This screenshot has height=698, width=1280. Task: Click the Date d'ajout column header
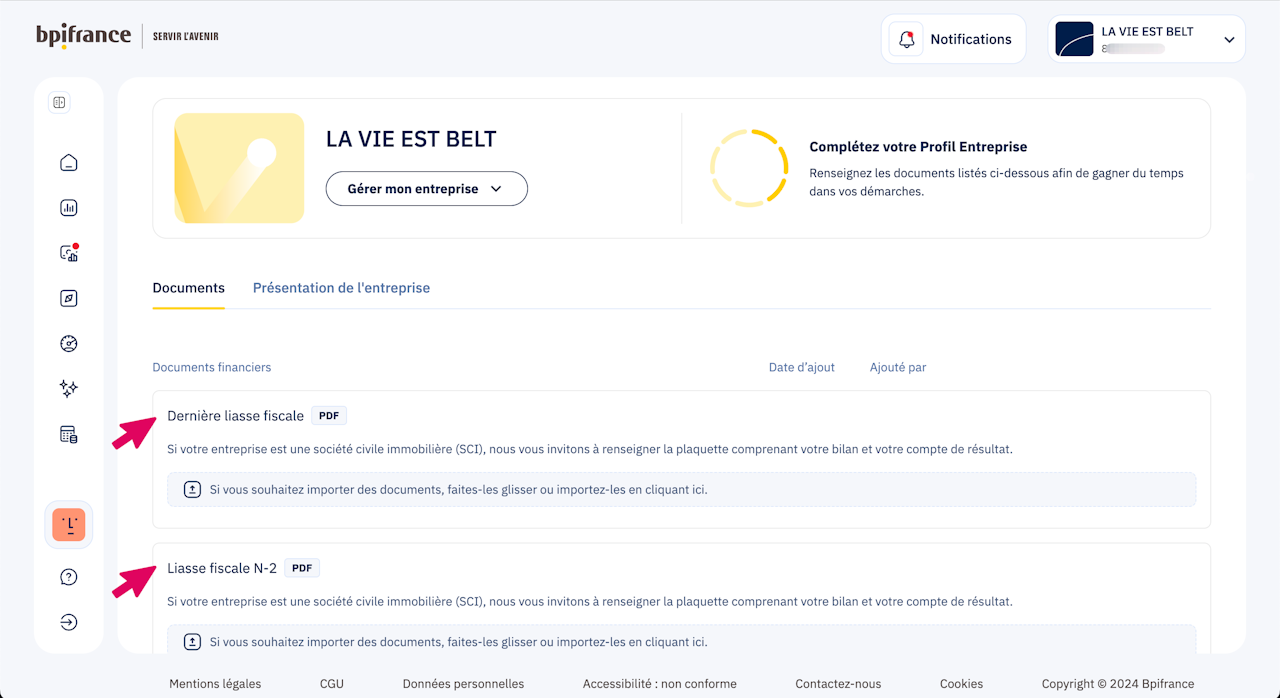point(802,367)
